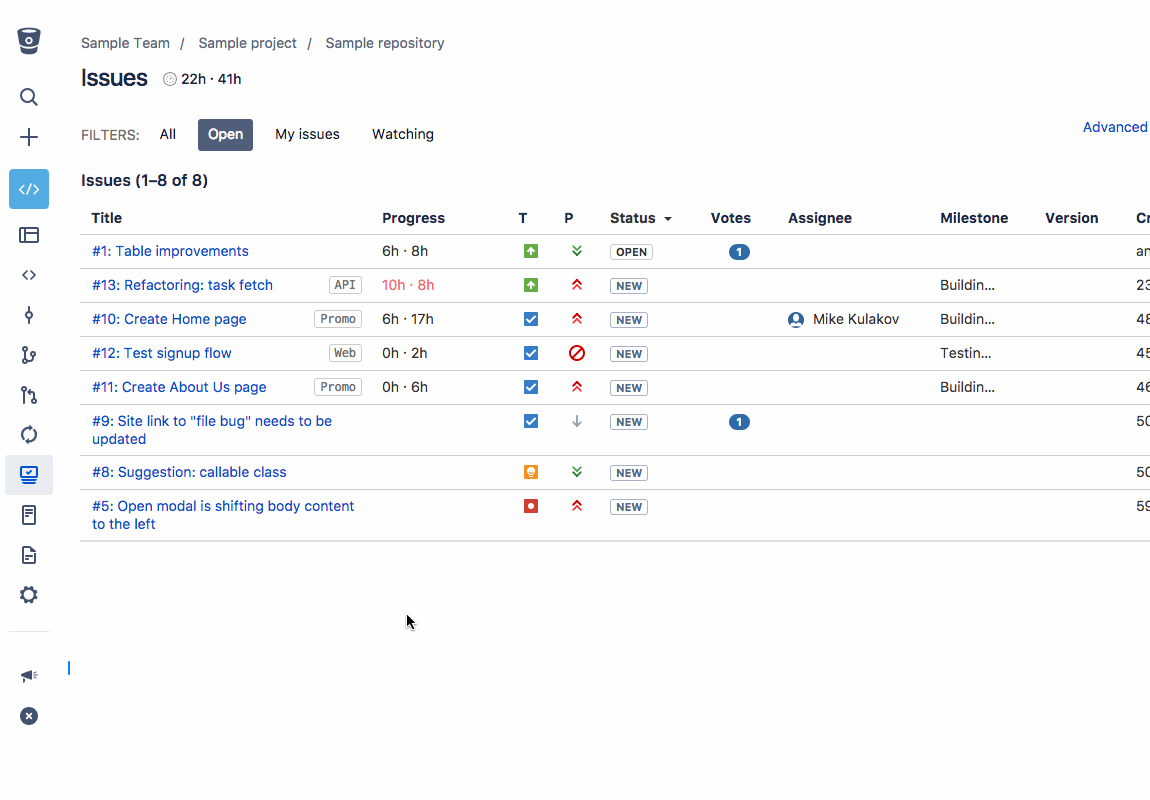Open the Status column sort dropdown
1150x800 pixels.
(x=640, y=218)
